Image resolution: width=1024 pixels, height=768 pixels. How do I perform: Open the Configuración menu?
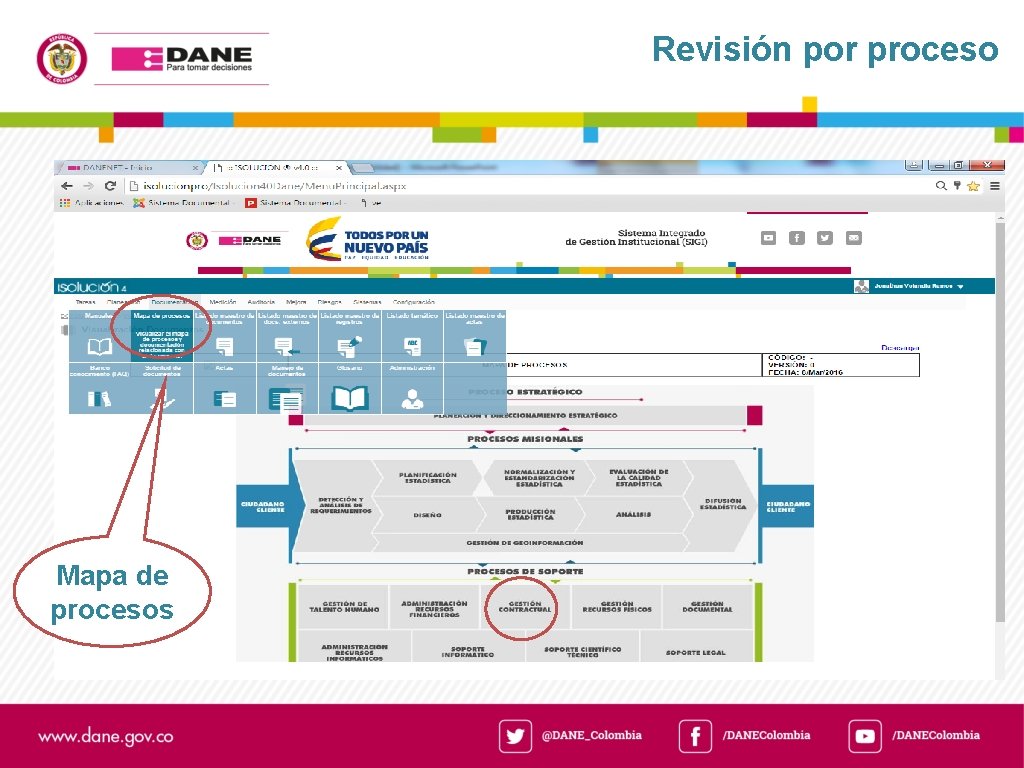414,302
